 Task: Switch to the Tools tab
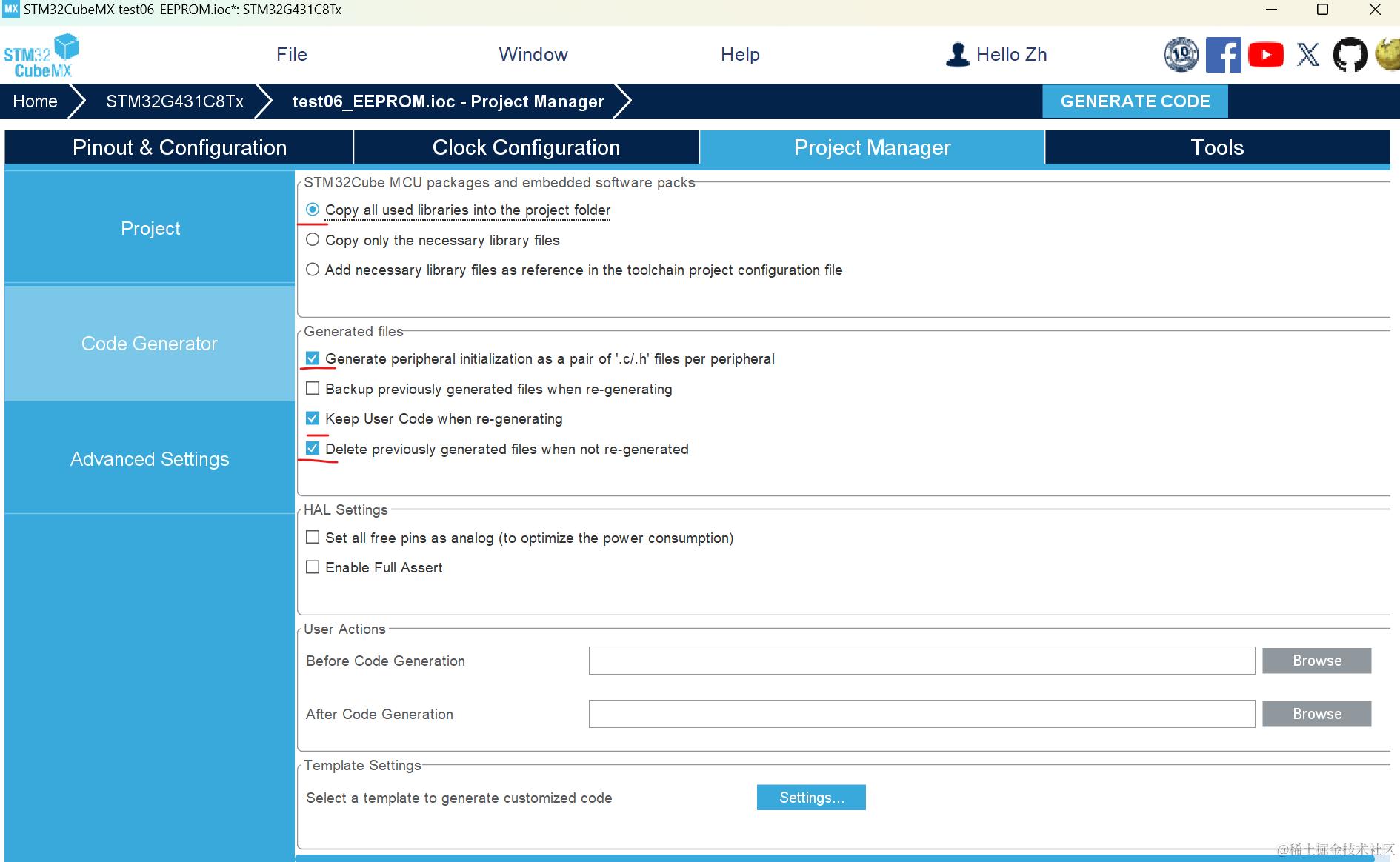click(x=1217, y=147)
